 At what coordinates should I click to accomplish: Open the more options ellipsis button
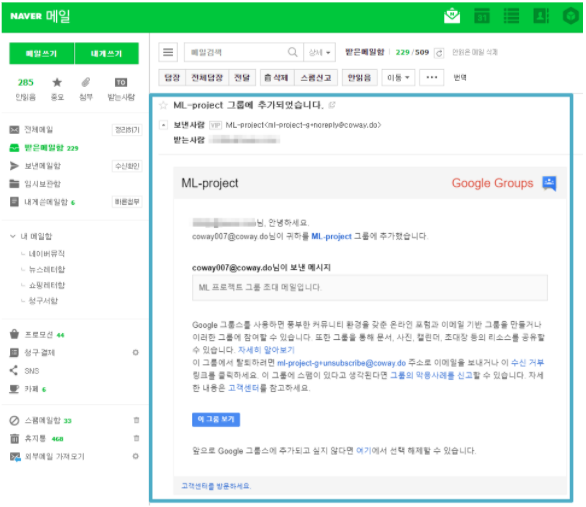[x=432, y=78]
